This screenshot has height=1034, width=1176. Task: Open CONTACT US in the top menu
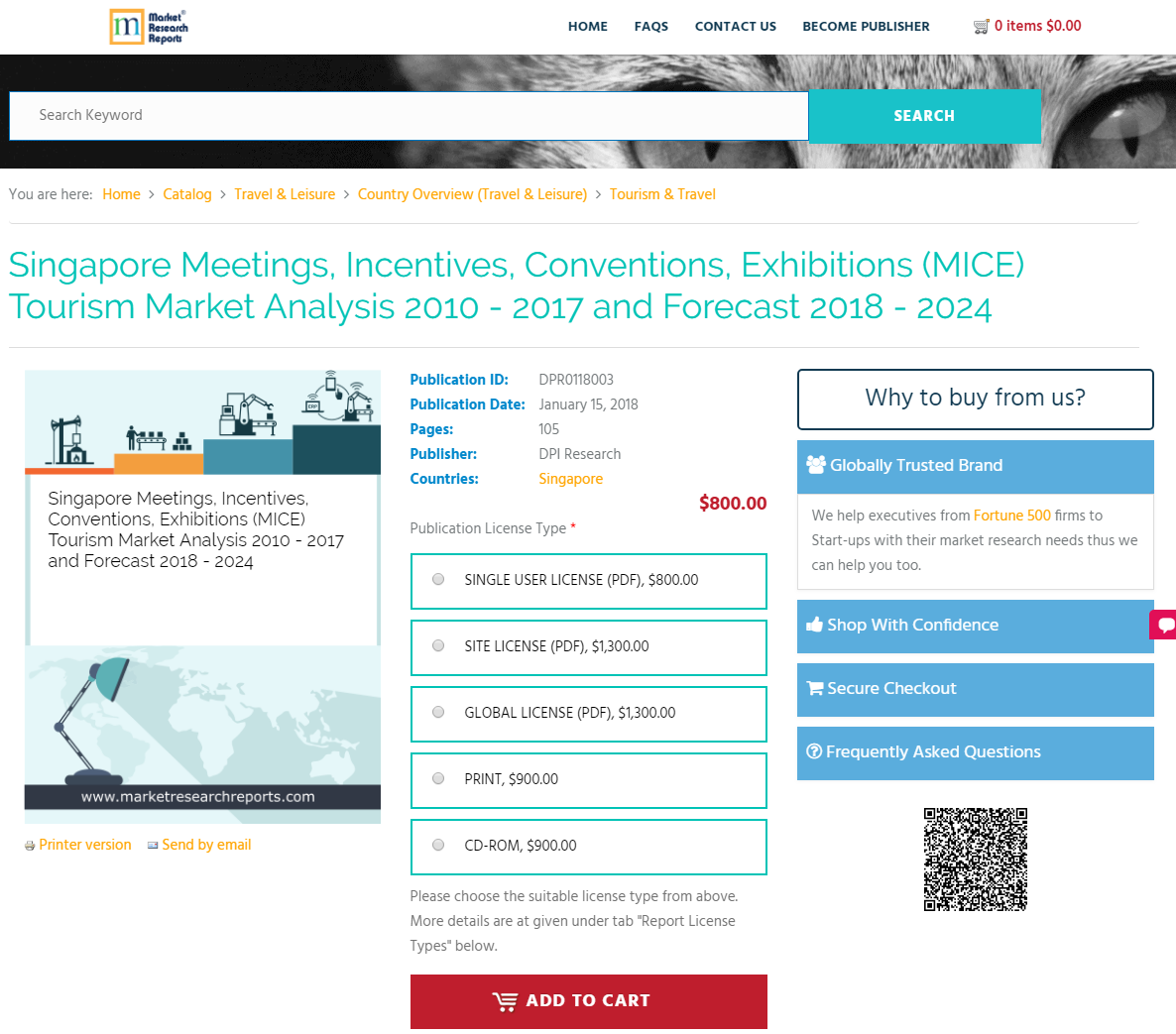pyautogui.click(x=736, y=26)
